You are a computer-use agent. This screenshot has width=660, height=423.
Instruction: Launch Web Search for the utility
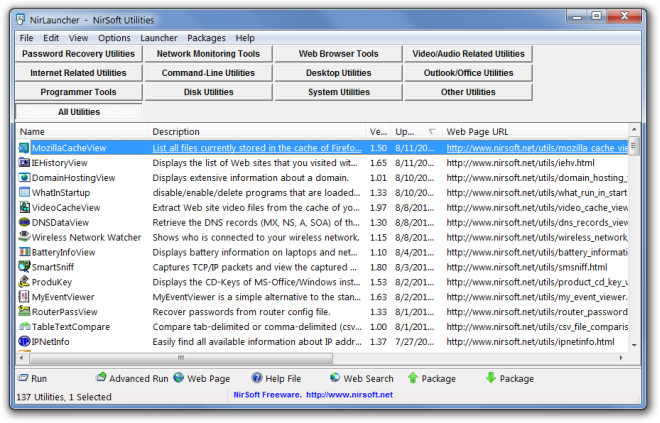(362, 378)
